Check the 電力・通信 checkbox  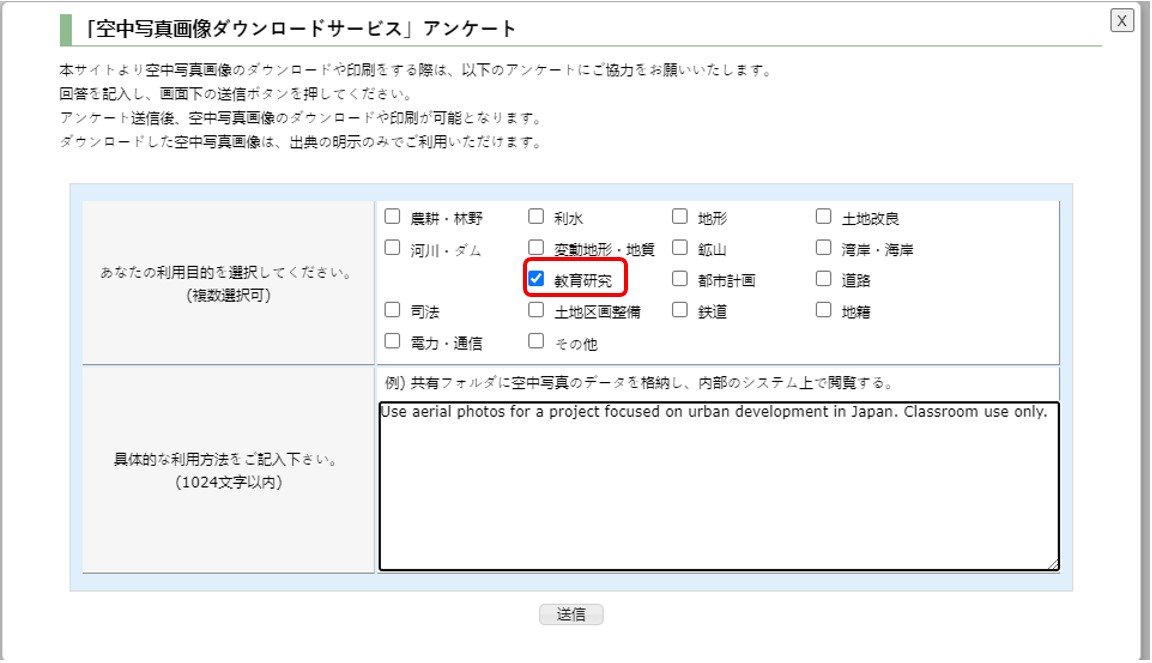click(390, 344)
